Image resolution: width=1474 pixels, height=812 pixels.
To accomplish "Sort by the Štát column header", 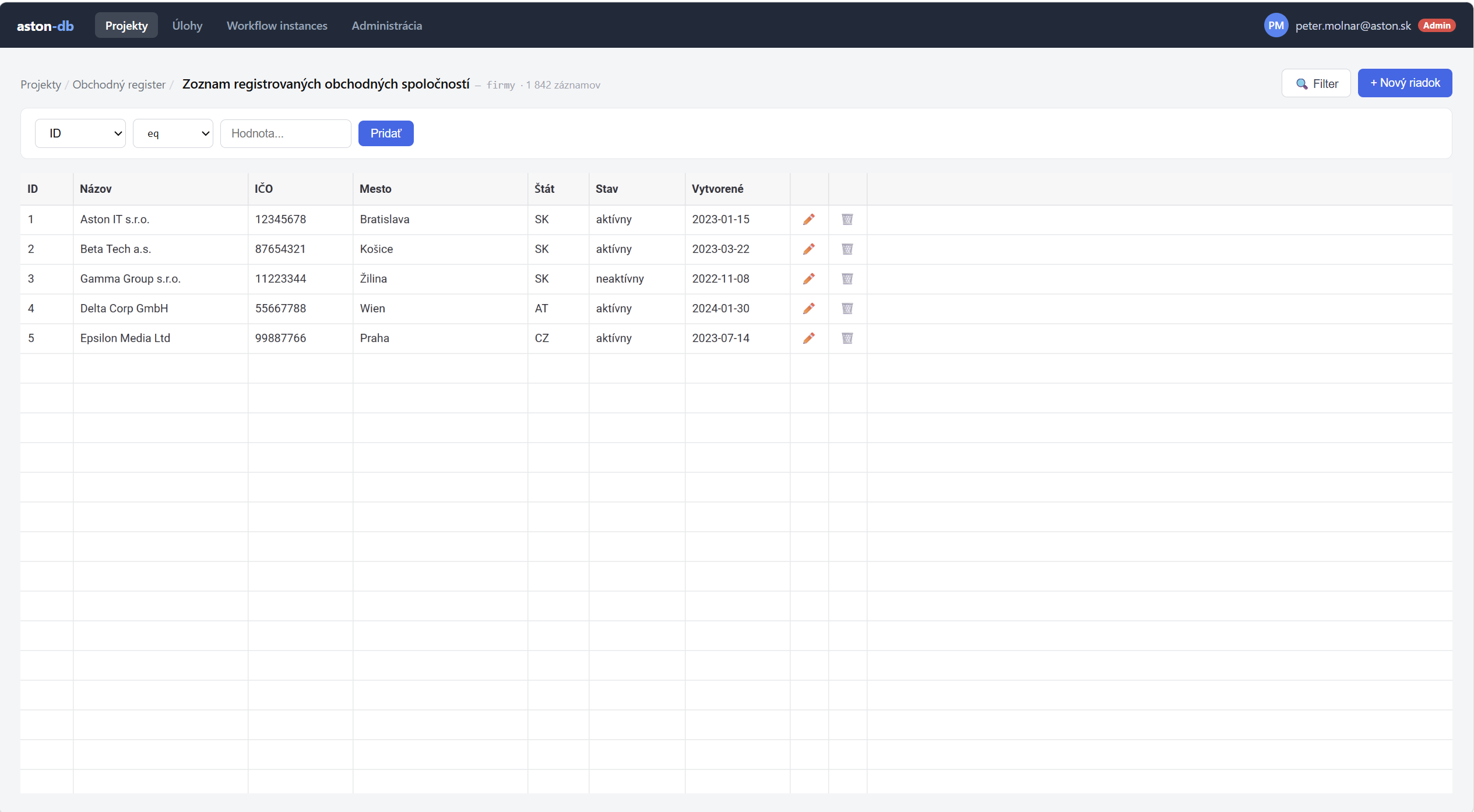I will point(558,189).
